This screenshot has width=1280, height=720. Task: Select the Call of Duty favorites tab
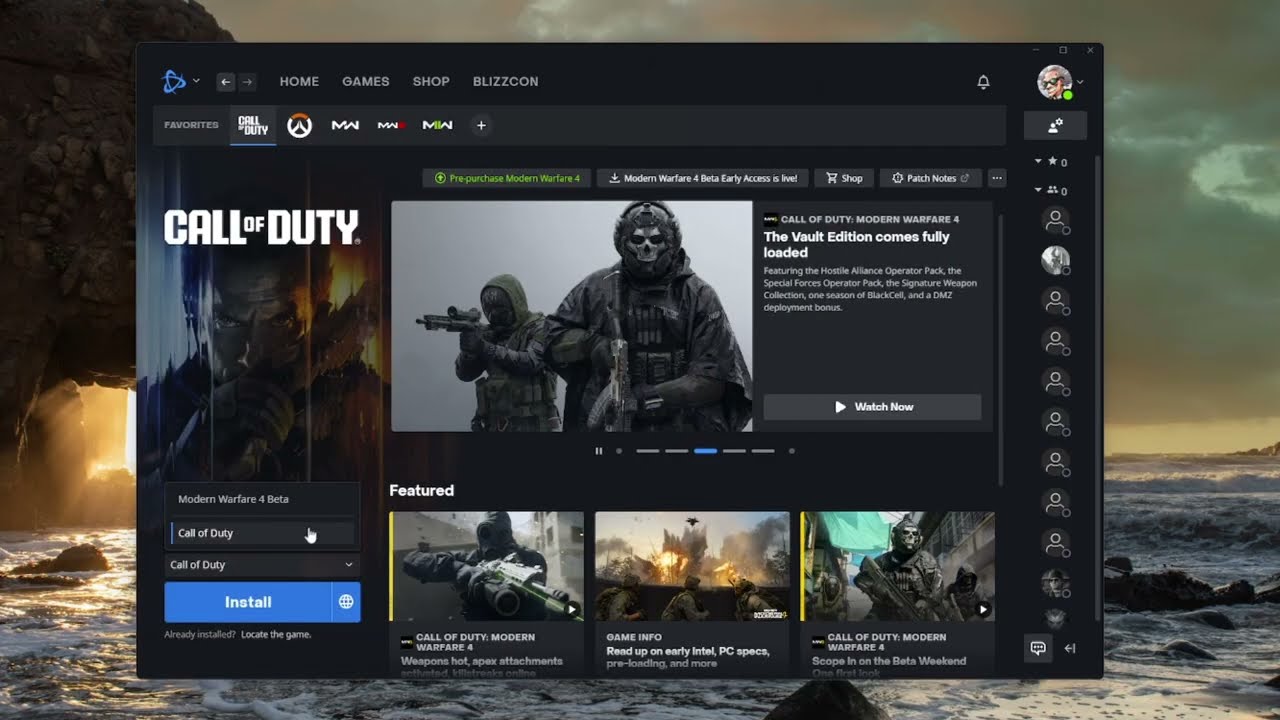point(253,125)
